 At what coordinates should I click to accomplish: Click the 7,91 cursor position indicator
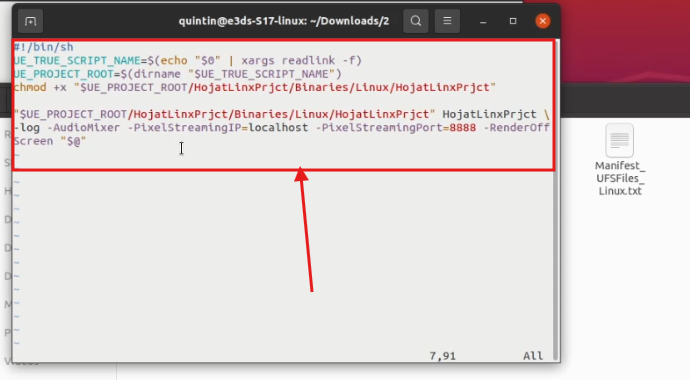443,356
